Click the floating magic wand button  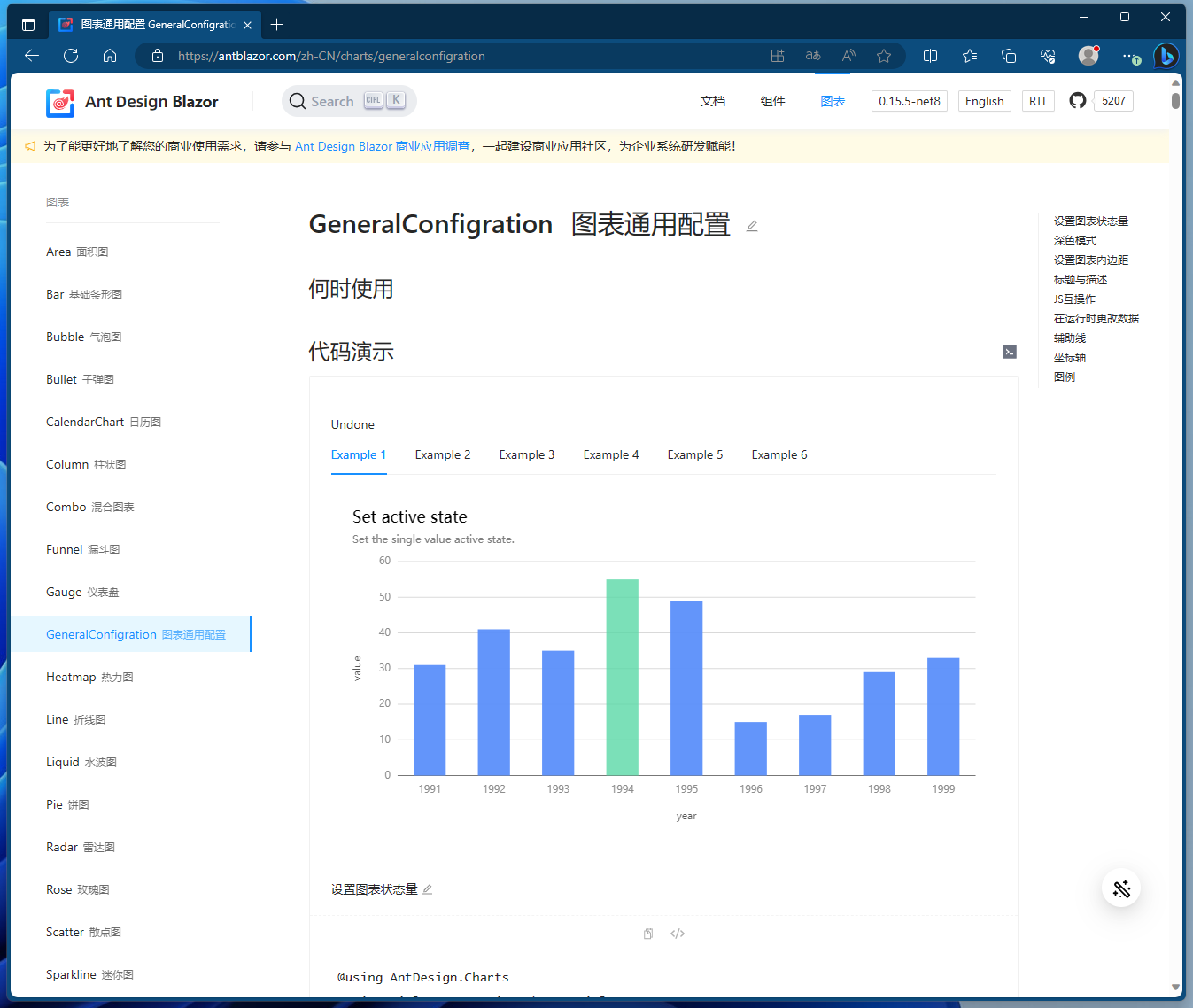coord(1120,888)
